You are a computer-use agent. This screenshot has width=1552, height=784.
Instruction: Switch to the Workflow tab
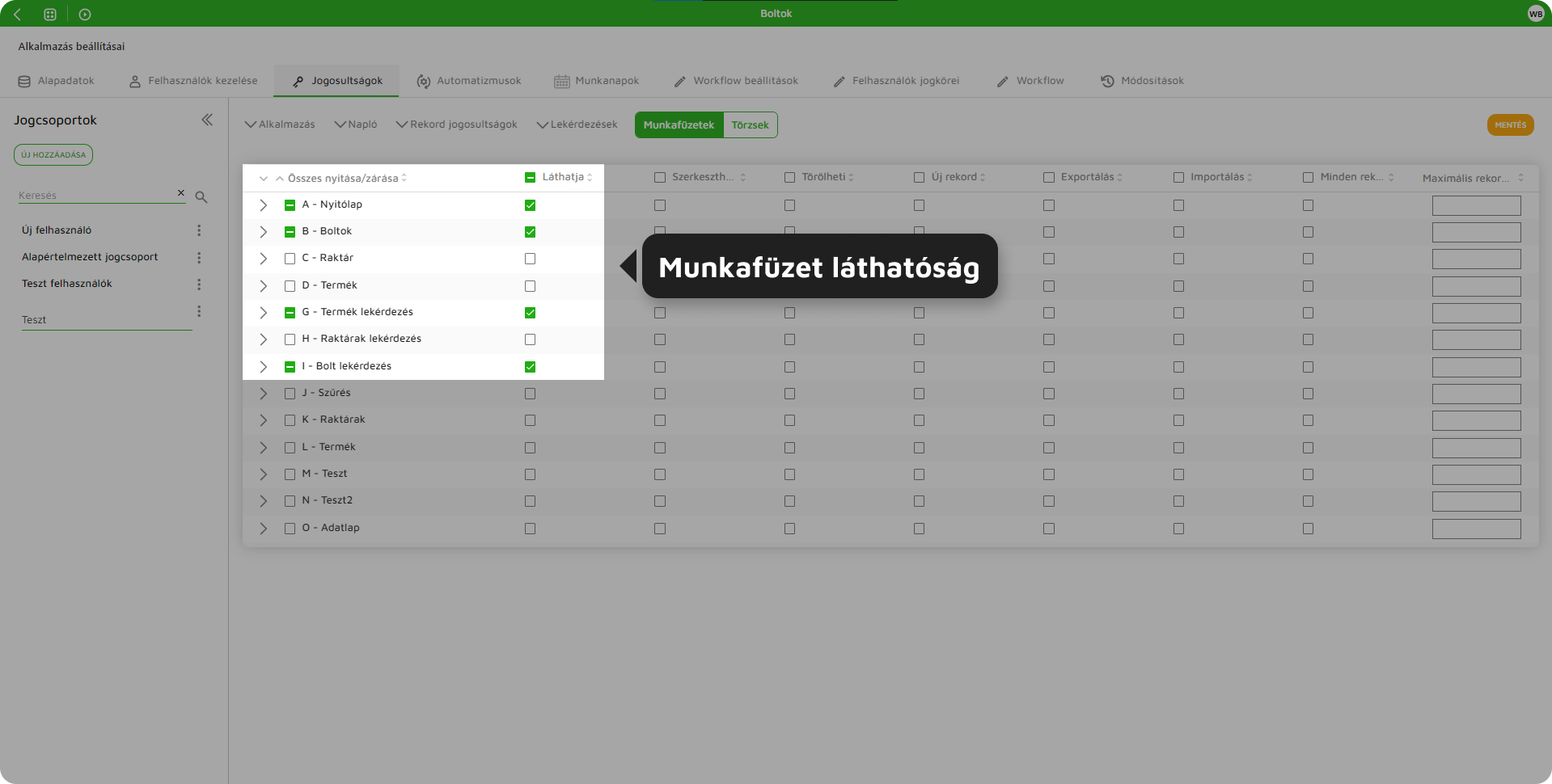1030,81
